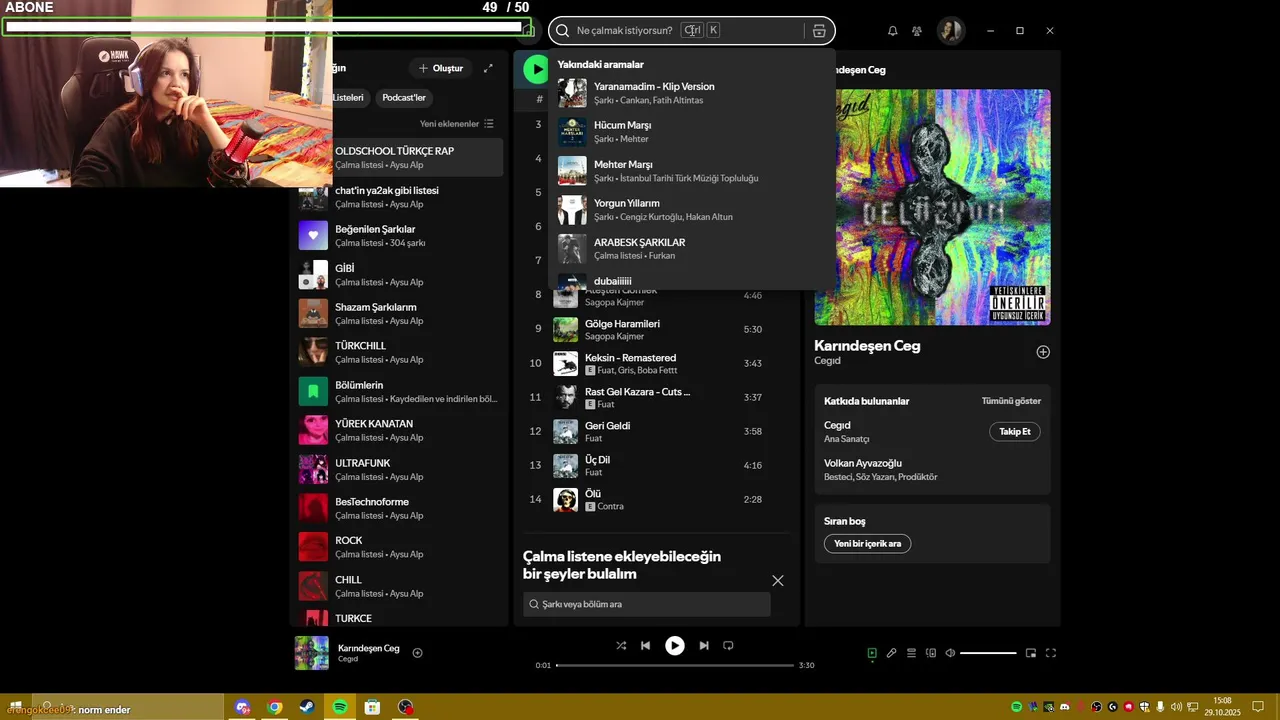This screenshot has width=1280, height=720.
Task: Open chat'in ya2ak gibi listesi playlist
Action: pos(400,197)
